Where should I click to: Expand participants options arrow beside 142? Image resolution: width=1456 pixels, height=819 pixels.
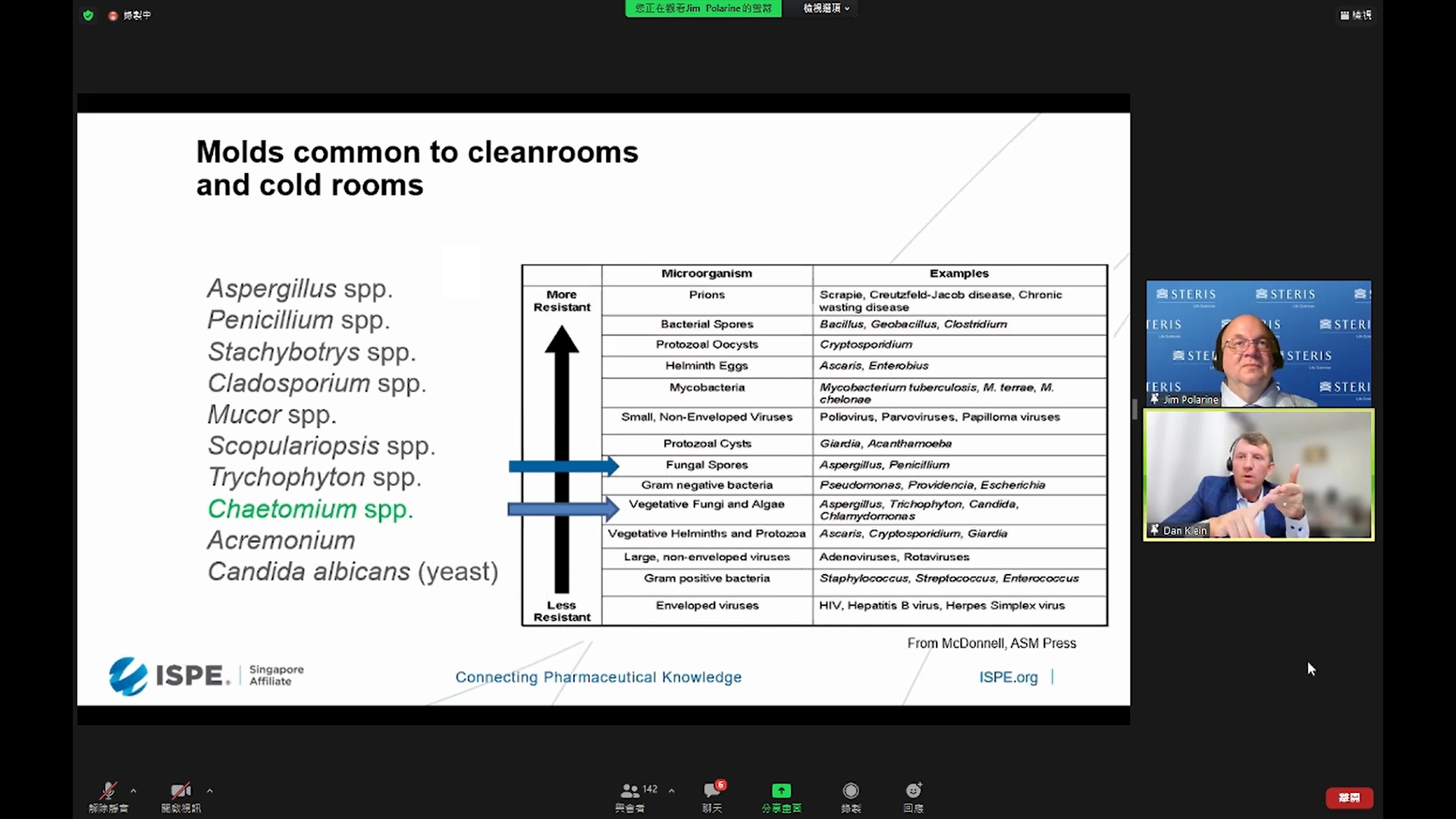point(671,790)
